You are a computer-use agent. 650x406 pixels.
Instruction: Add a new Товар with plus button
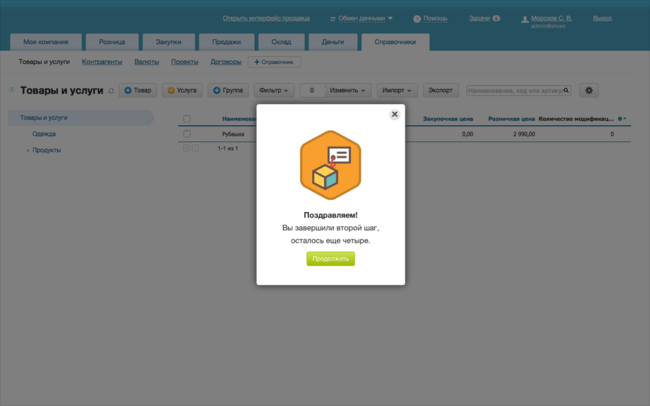tap(138, 90)
